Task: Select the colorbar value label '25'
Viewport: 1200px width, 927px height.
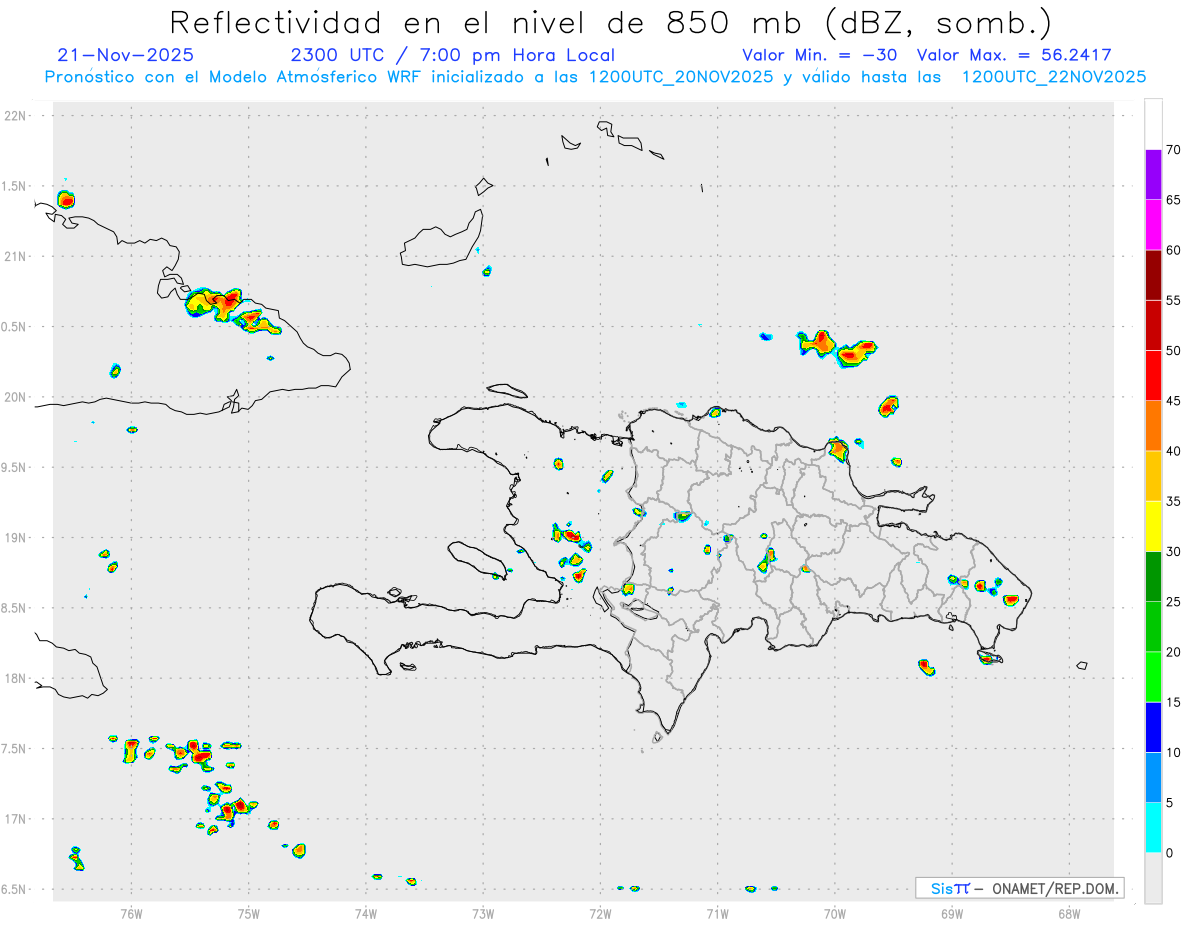Action: [1174, 602]
